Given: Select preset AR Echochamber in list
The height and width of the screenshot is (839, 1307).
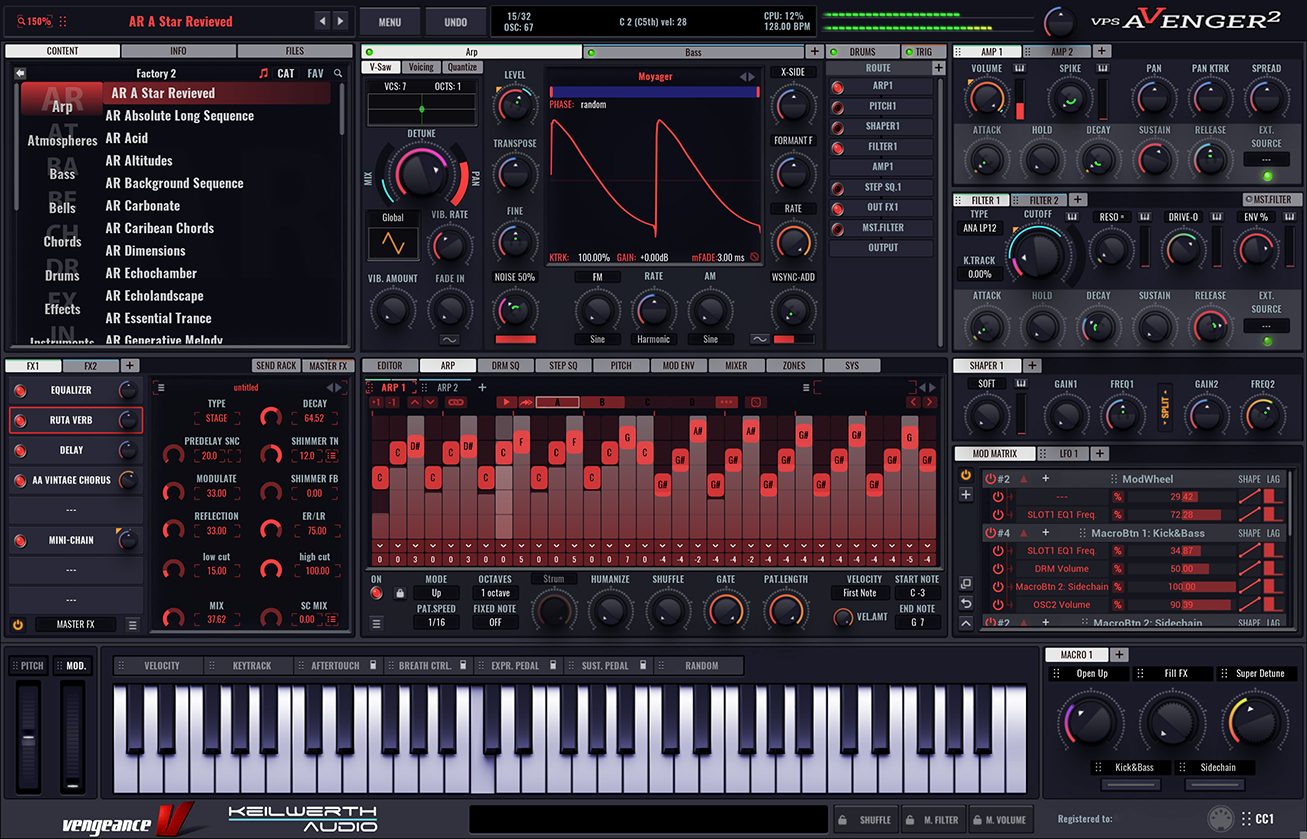Looking at the screenshot, I should pyautogui.click(x=151, y=273).
